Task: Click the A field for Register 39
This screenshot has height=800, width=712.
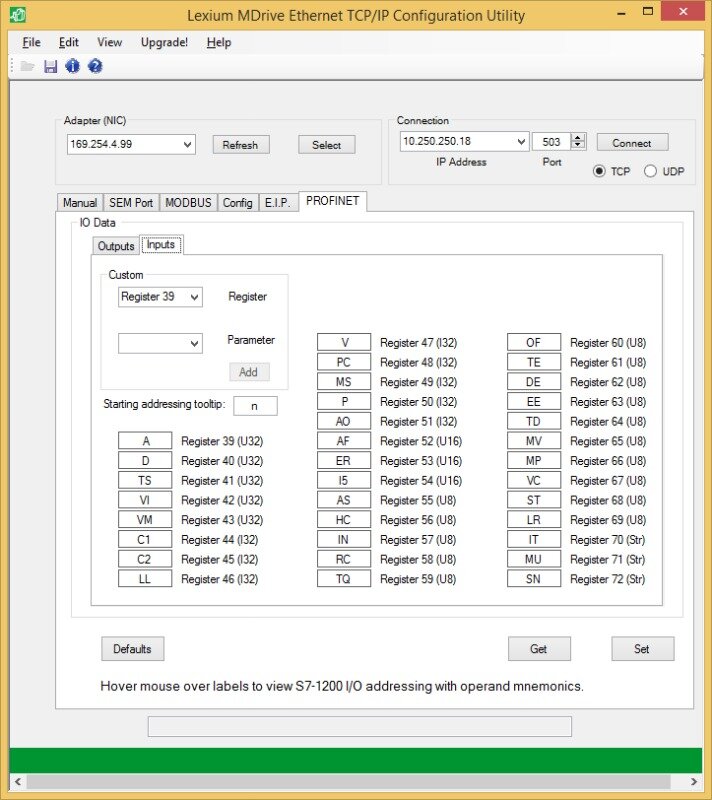Action: point(145,441)
